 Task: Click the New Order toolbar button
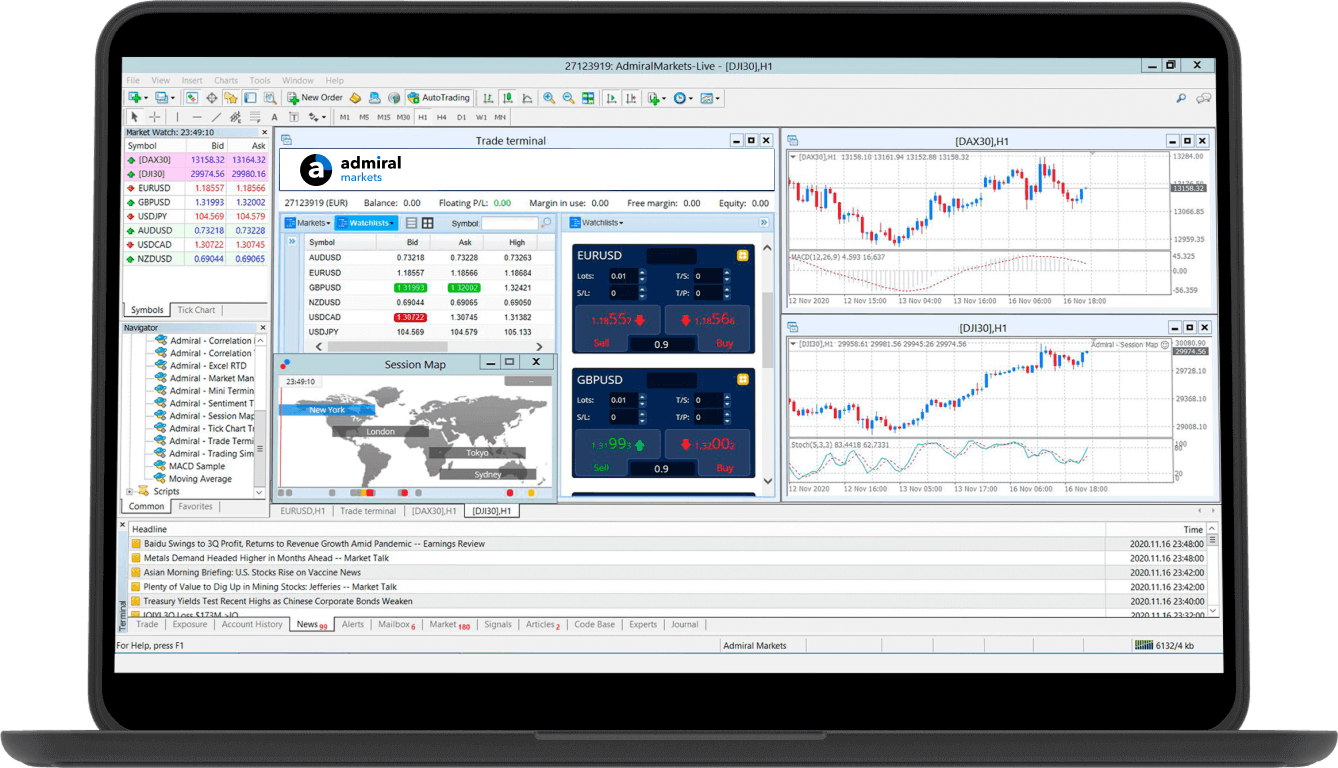[315, 98]
